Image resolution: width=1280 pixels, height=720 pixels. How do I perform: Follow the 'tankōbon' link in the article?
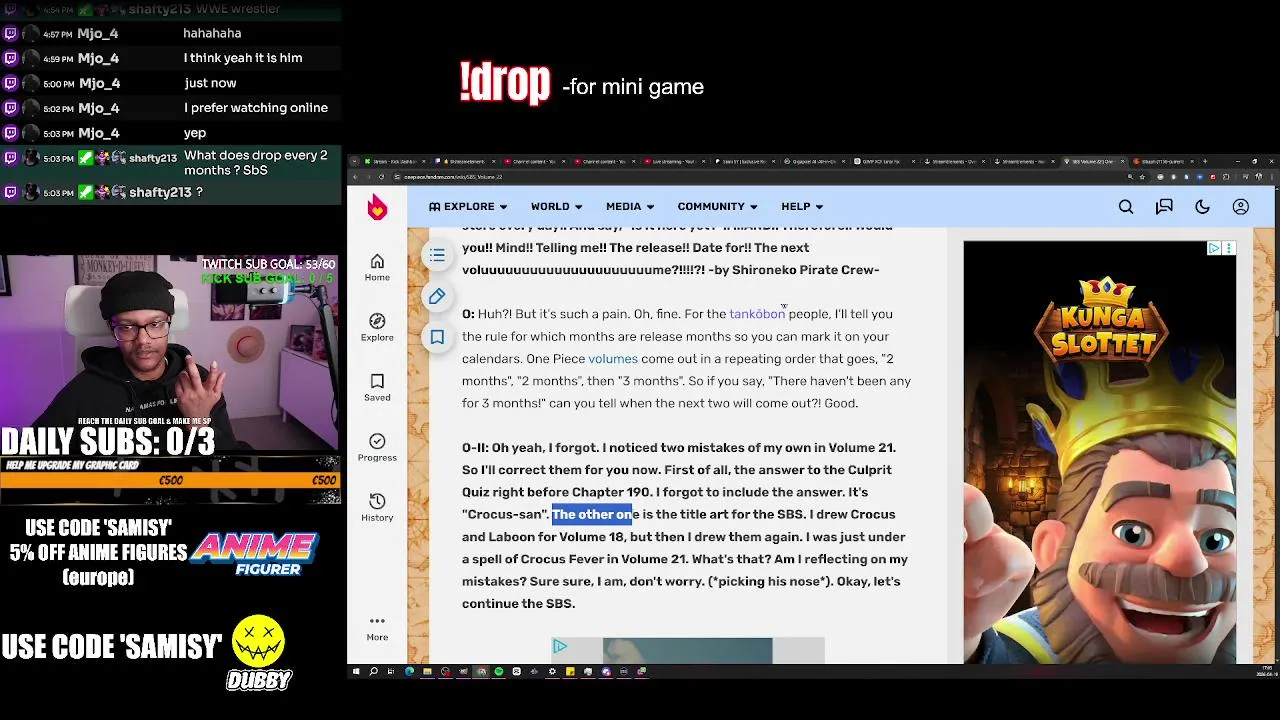coord(757,314)
